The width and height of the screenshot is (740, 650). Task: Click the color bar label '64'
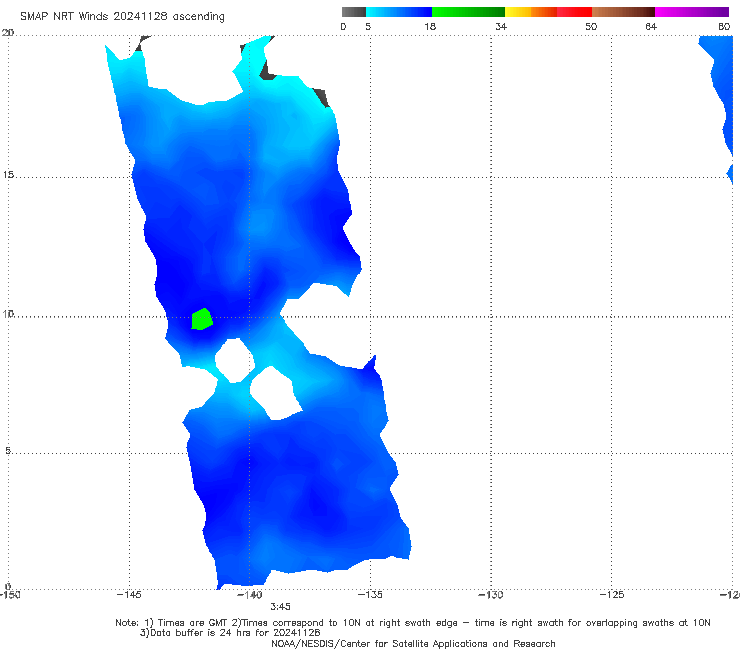pyautogui.click(x=651, y=26)
